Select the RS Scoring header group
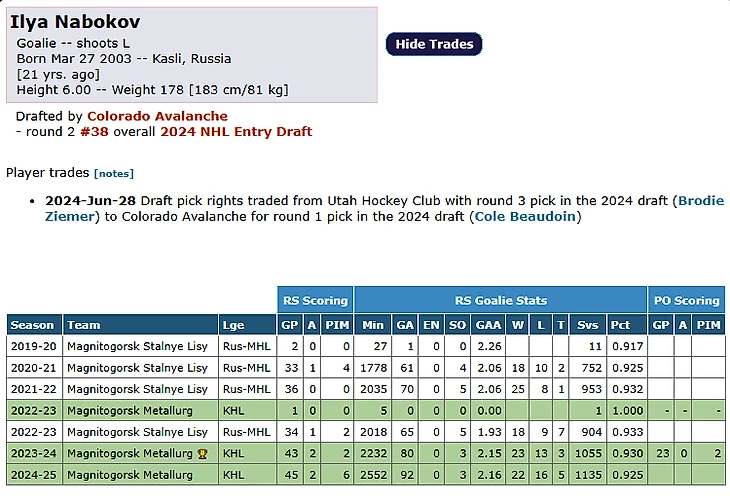The image size is (730, 496). [x=315, y=300]
